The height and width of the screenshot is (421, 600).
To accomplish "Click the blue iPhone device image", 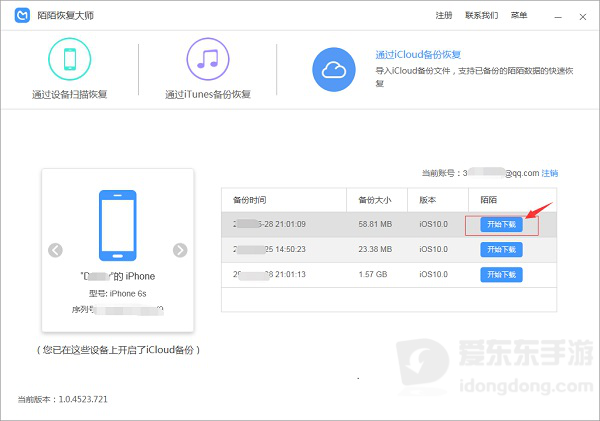I will pyautogui.click(x=117, y=225).
